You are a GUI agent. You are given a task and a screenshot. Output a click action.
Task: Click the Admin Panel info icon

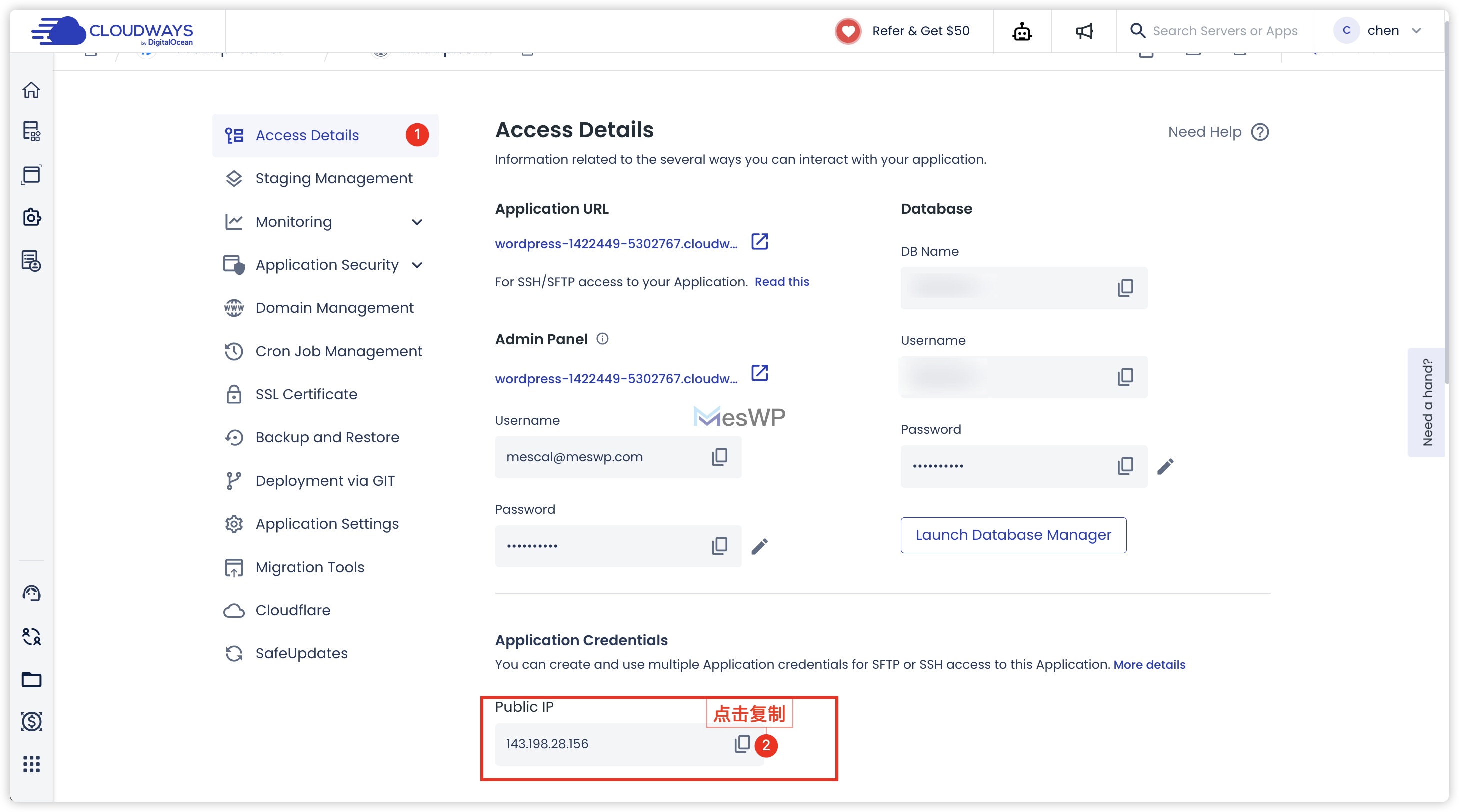tap(602, 339)
